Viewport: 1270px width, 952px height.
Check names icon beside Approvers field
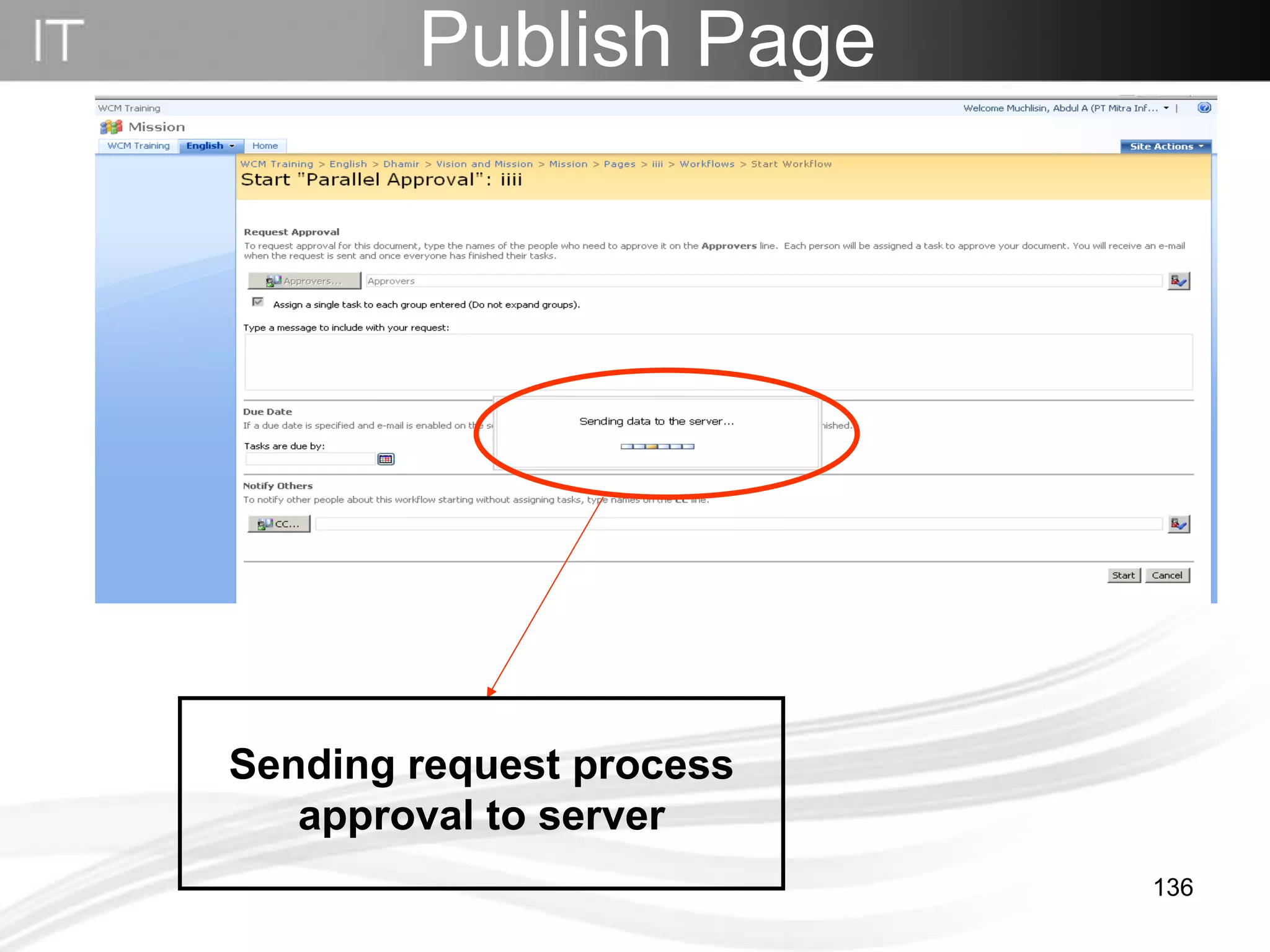point(1178,281)
